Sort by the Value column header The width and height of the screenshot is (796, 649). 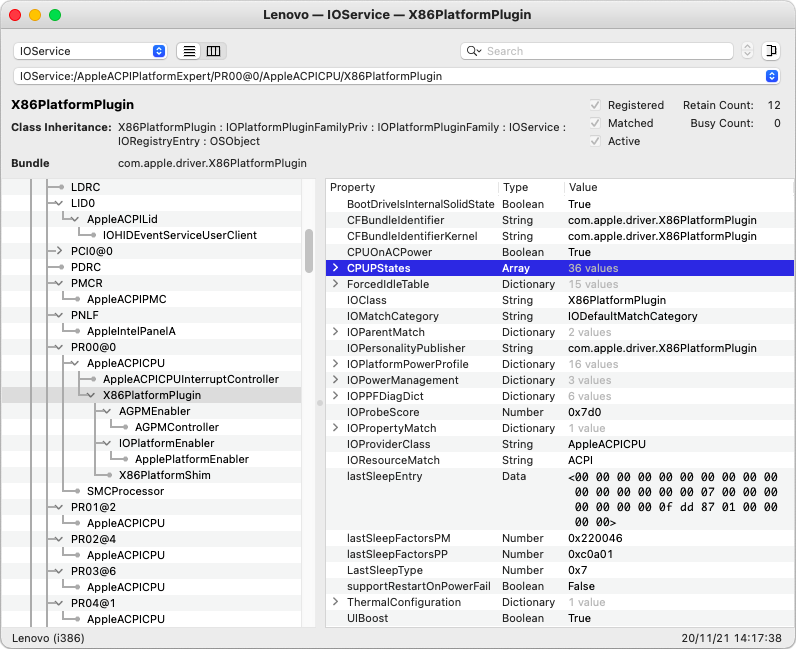pos(679,187)
